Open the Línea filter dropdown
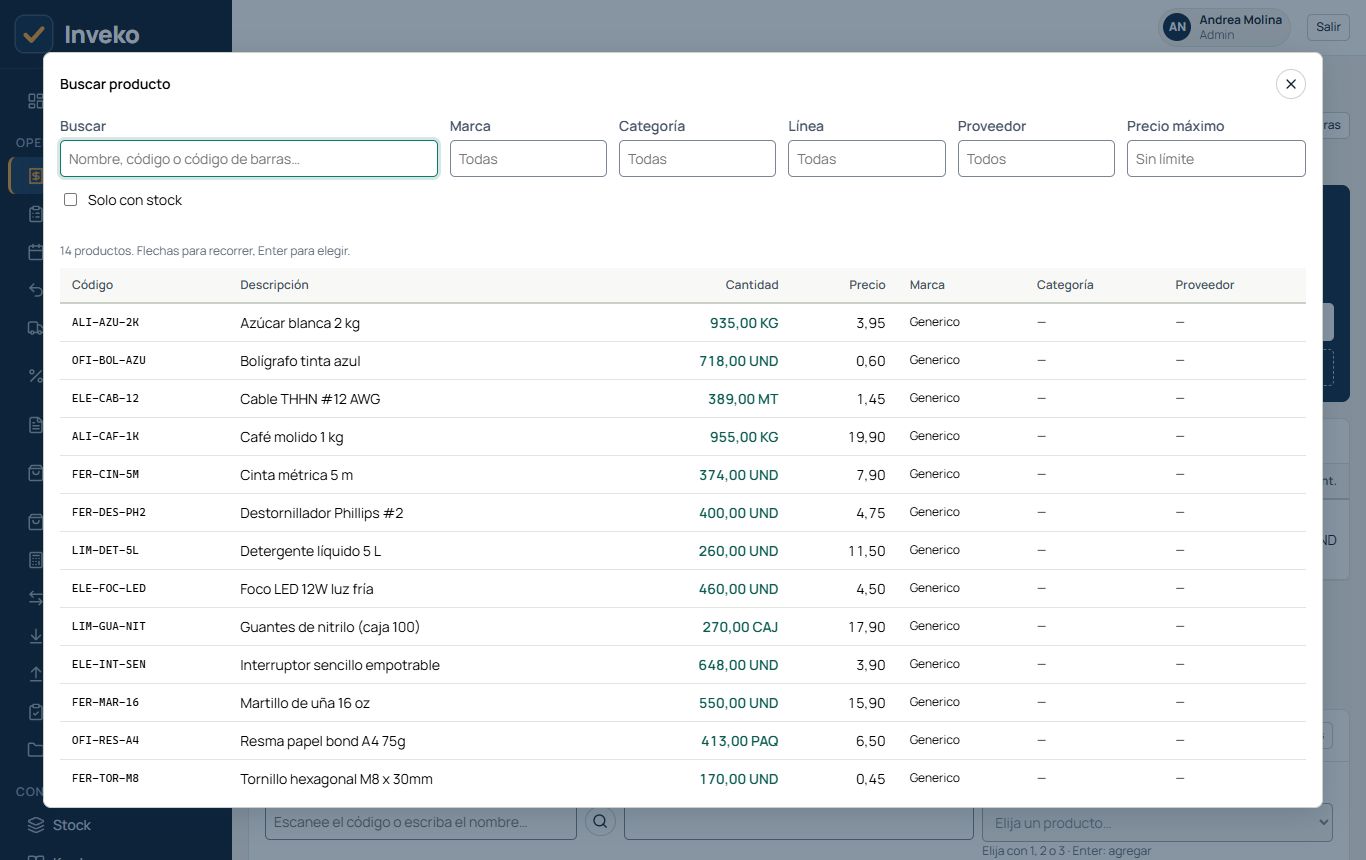 [x=866, y=159]
